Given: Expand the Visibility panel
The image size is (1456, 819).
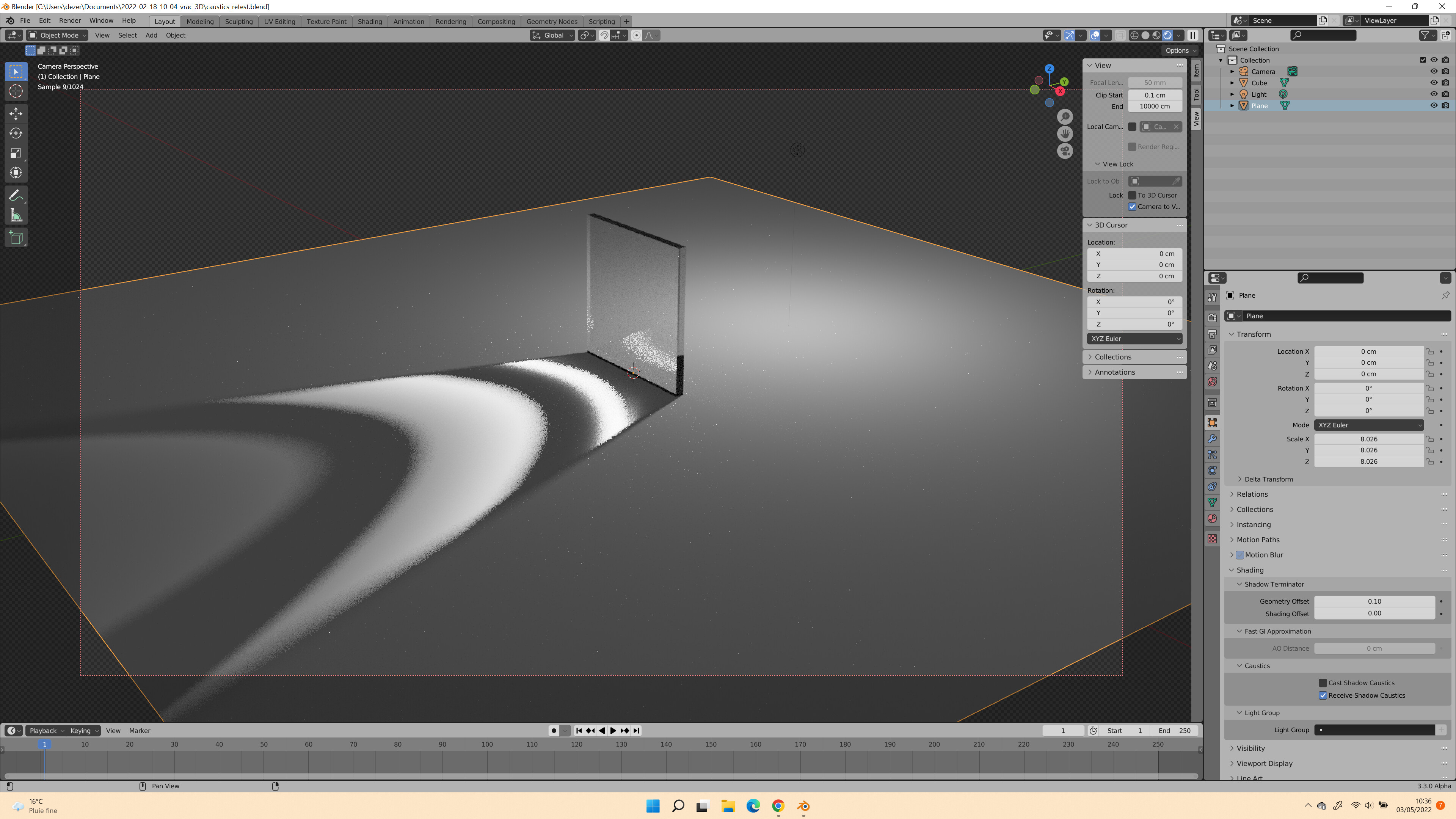Looking at the screenshot, I should tap(1250, 748).
